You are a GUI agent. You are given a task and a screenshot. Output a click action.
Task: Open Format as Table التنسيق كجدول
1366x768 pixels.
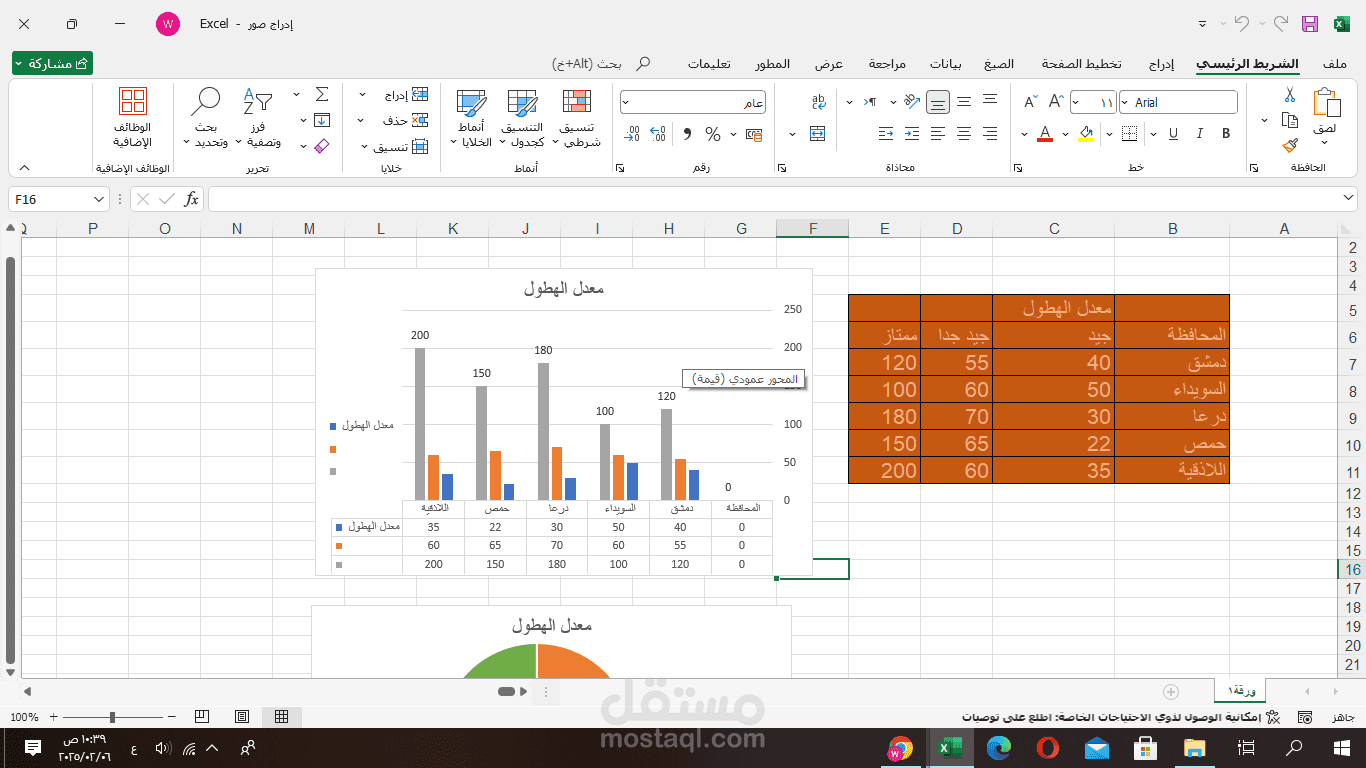click(523, 118)
